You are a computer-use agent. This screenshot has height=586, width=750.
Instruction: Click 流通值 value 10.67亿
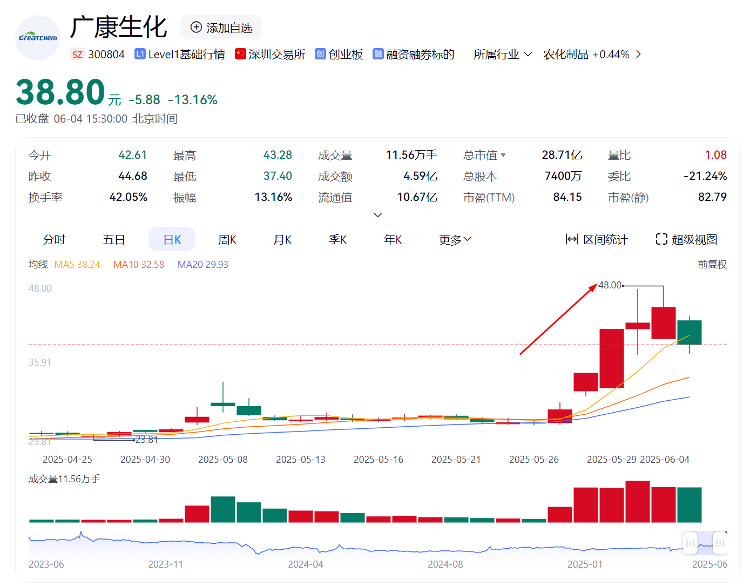pyautogui.click(x=417, y=197)
